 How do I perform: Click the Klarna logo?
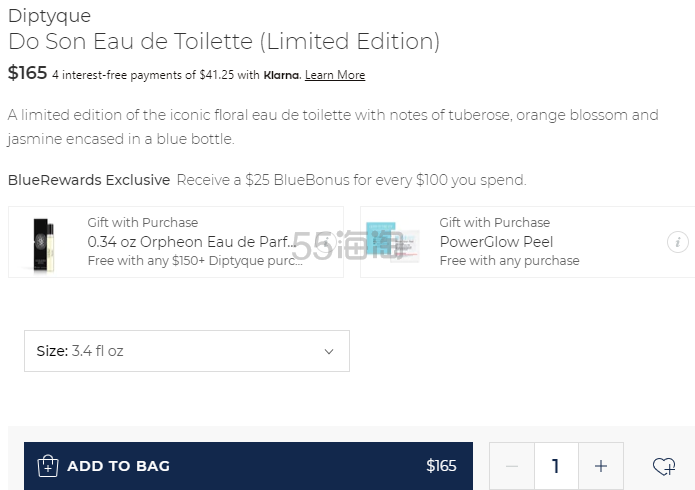point(281,75)
